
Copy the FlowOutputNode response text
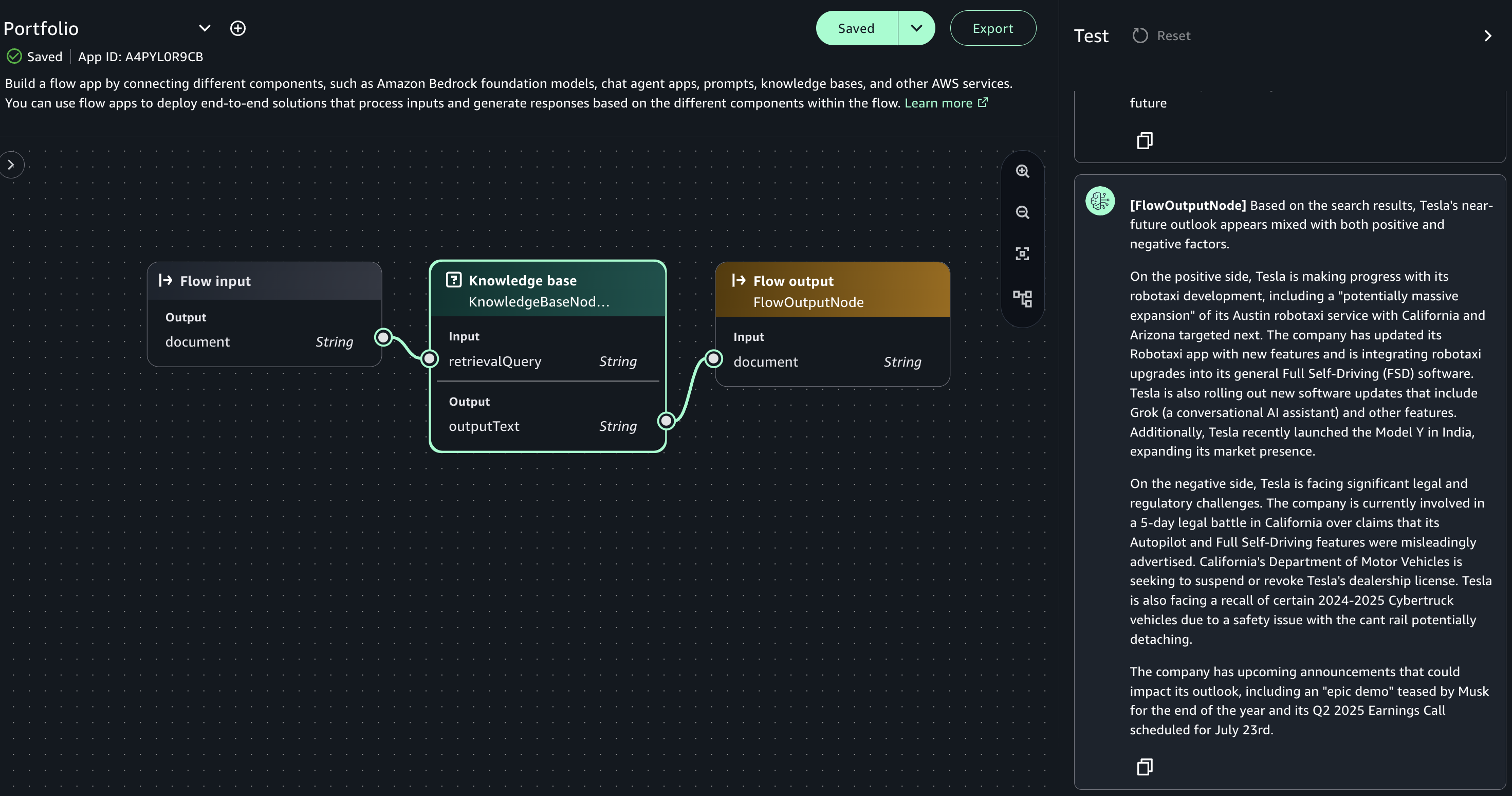pyautogui.click(x=1145, y=767)
